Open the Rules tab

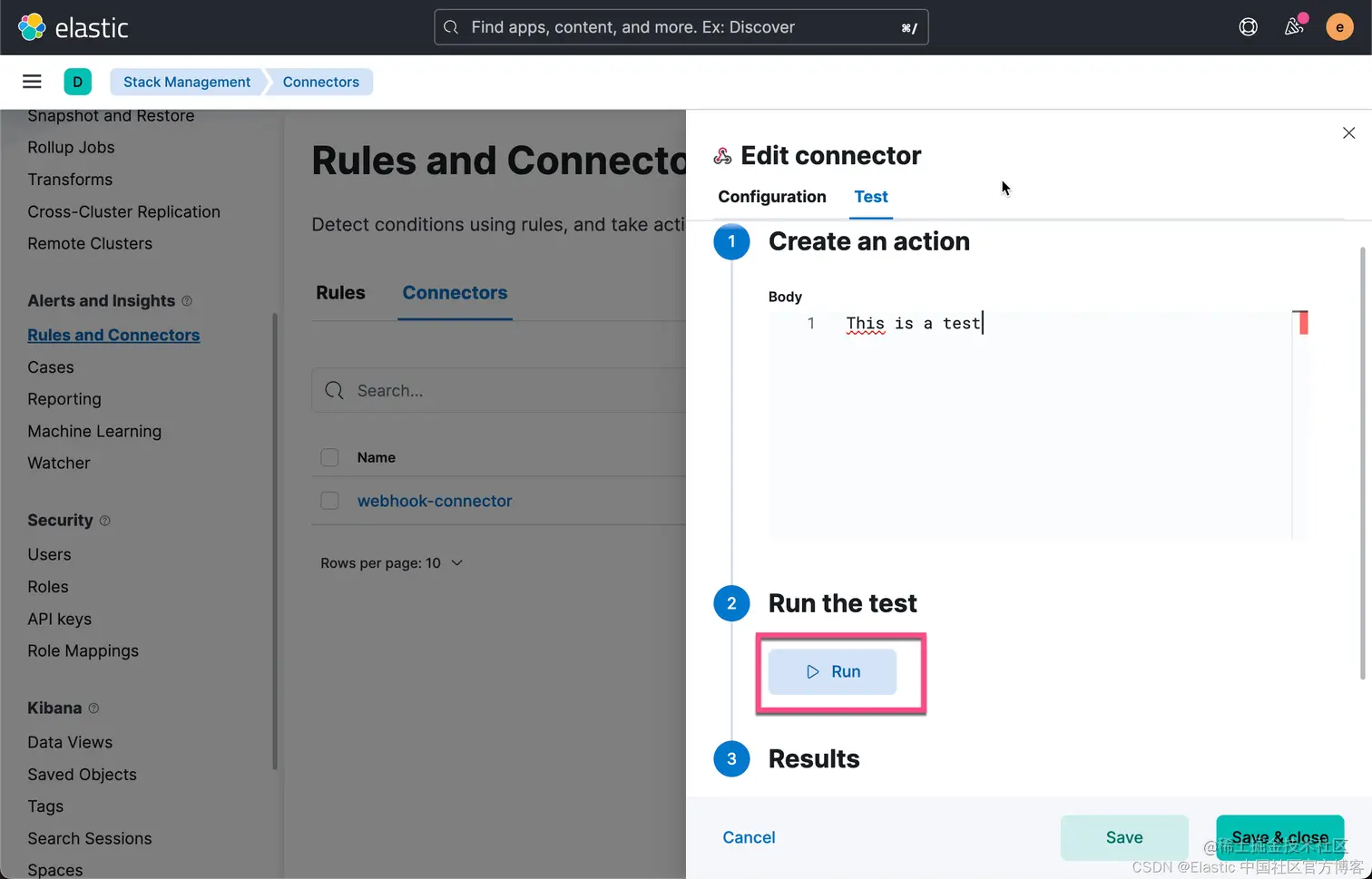[340, 293]
